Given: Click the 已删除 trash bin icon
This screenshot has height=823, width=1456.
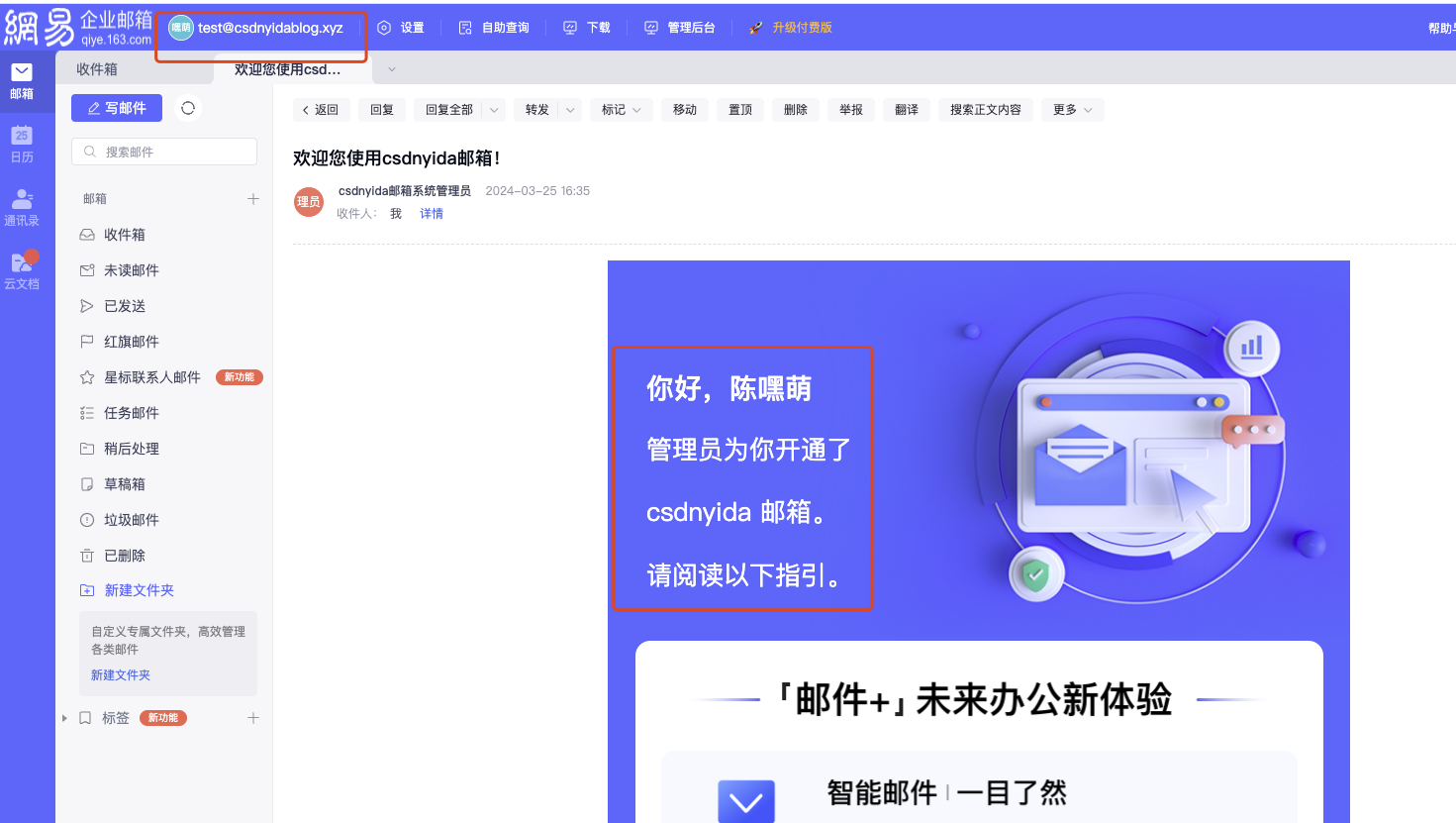Looking at the screenshot, I should tap(87, 556).
